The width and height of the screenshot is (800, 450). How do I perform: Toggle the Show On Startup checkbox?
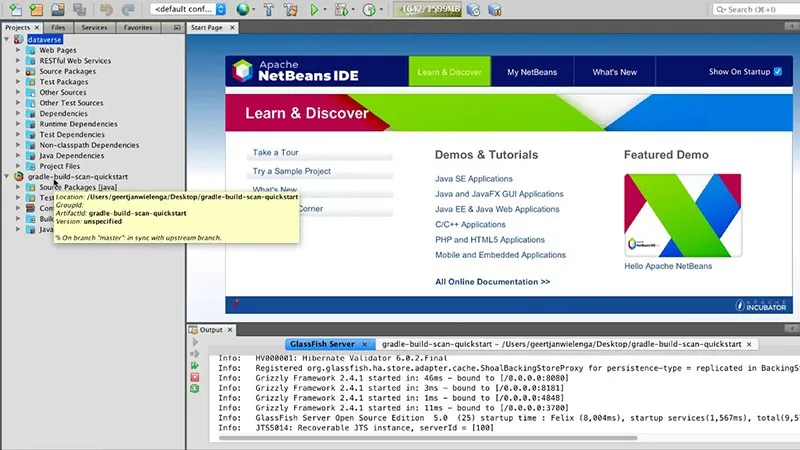click(778, 71)
